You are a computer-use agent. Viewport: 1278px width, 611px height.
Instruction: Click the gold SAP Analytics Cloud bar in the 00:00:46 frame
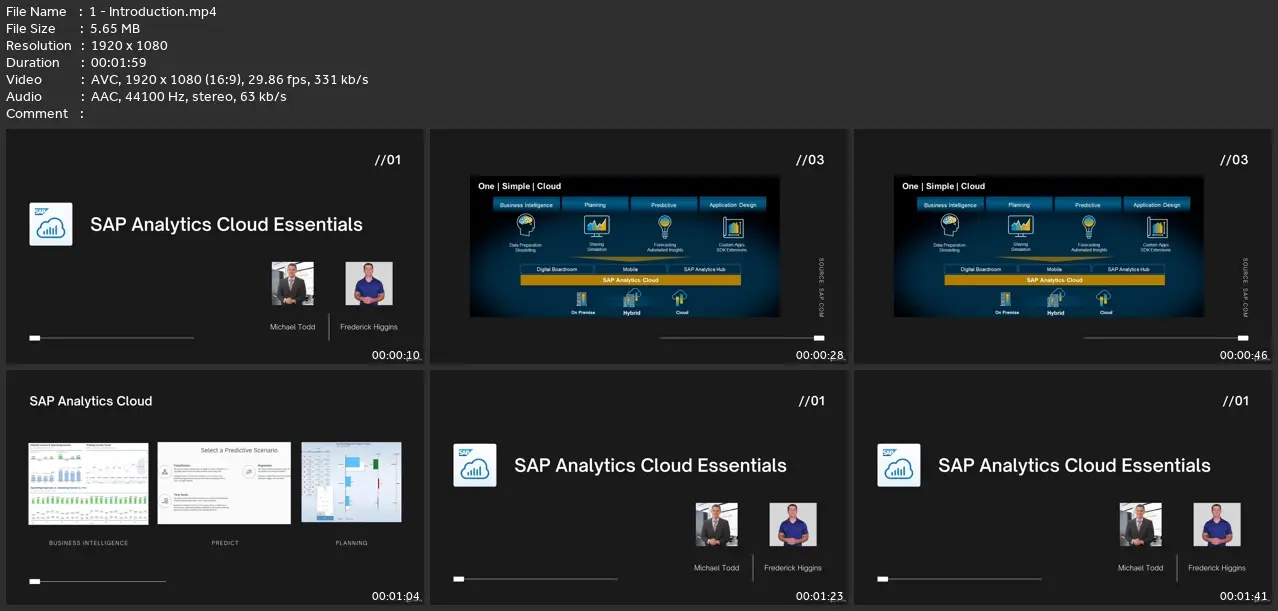[x=1055, y=280]
